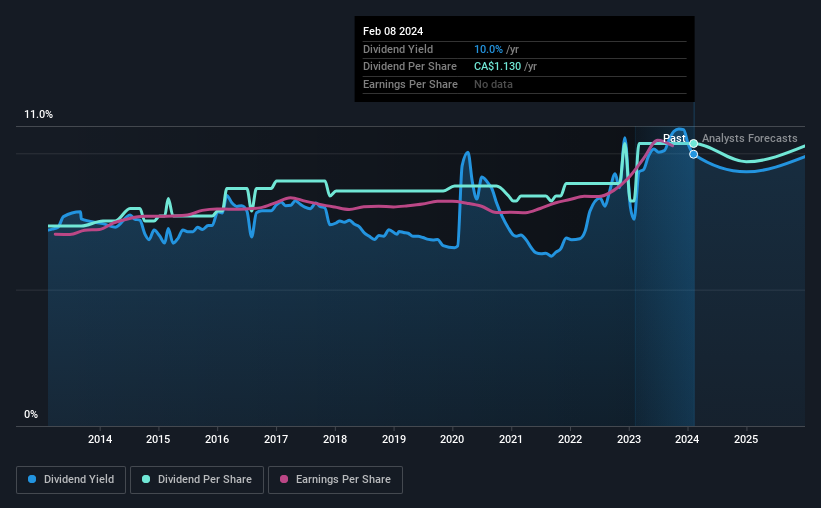Click the 'Feb 08 2024' tooltip date
The height and width of the screenshot is (508, 821).
(393, 31)
